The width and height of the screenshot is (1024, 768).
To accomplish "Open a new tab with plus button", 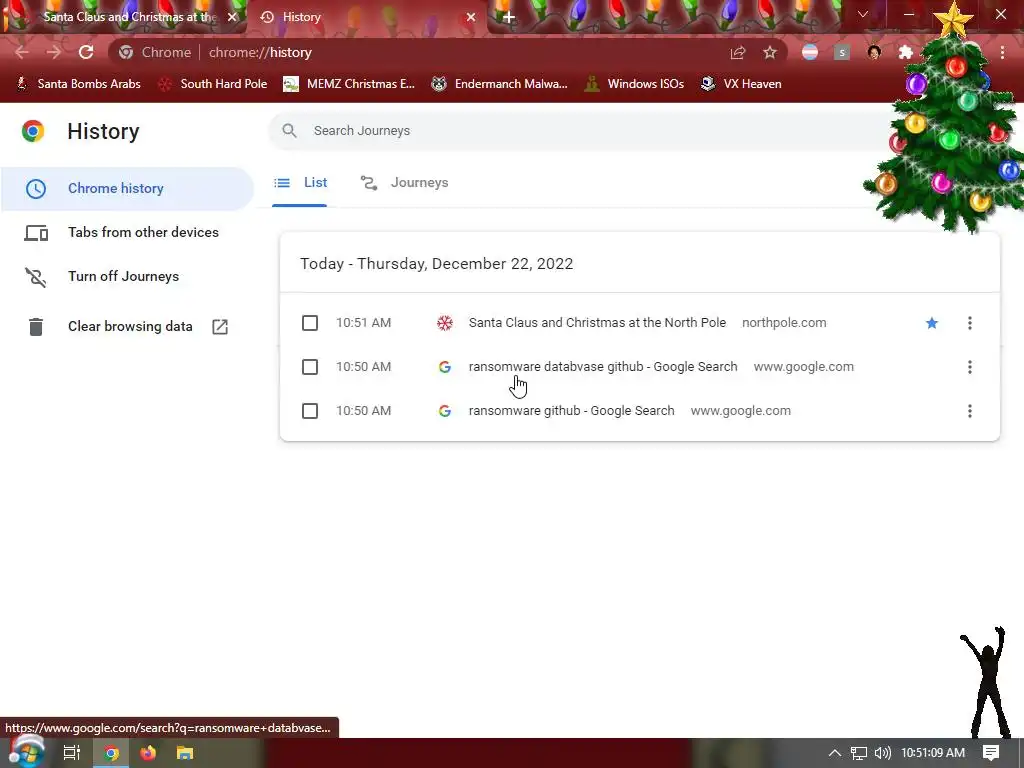I will [509, 17].
